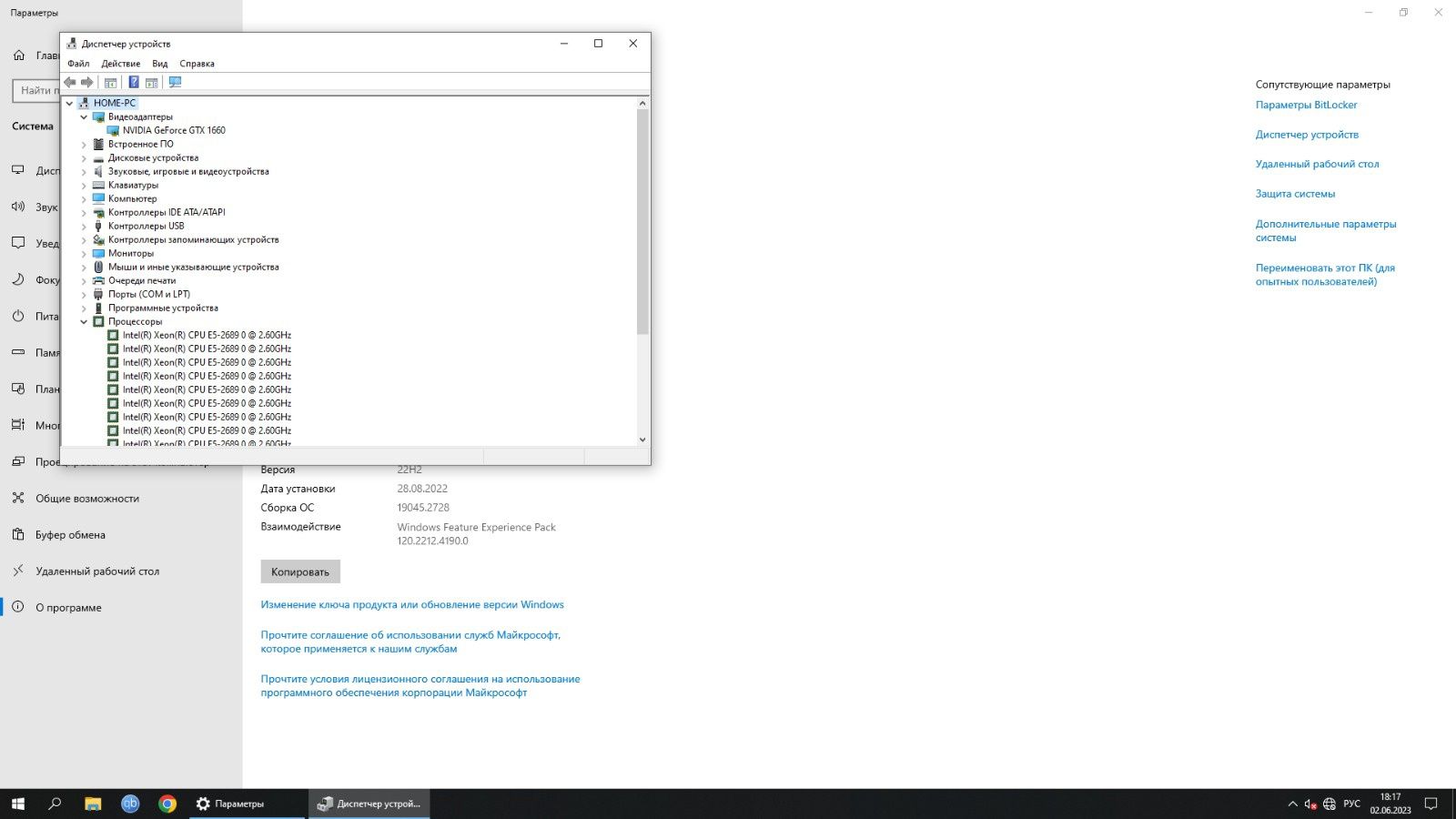The height and width of the screenshot is (819, 1456).
Task: Open Help via the blue question-mark icon
Action: click(134, 82)
